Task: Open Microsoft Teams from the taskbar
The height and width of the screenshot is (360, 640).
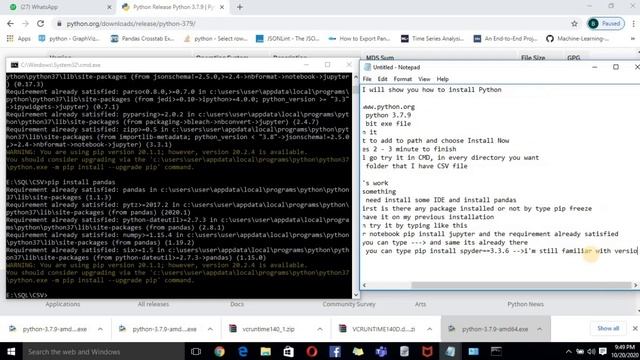Action: [381, 351]
